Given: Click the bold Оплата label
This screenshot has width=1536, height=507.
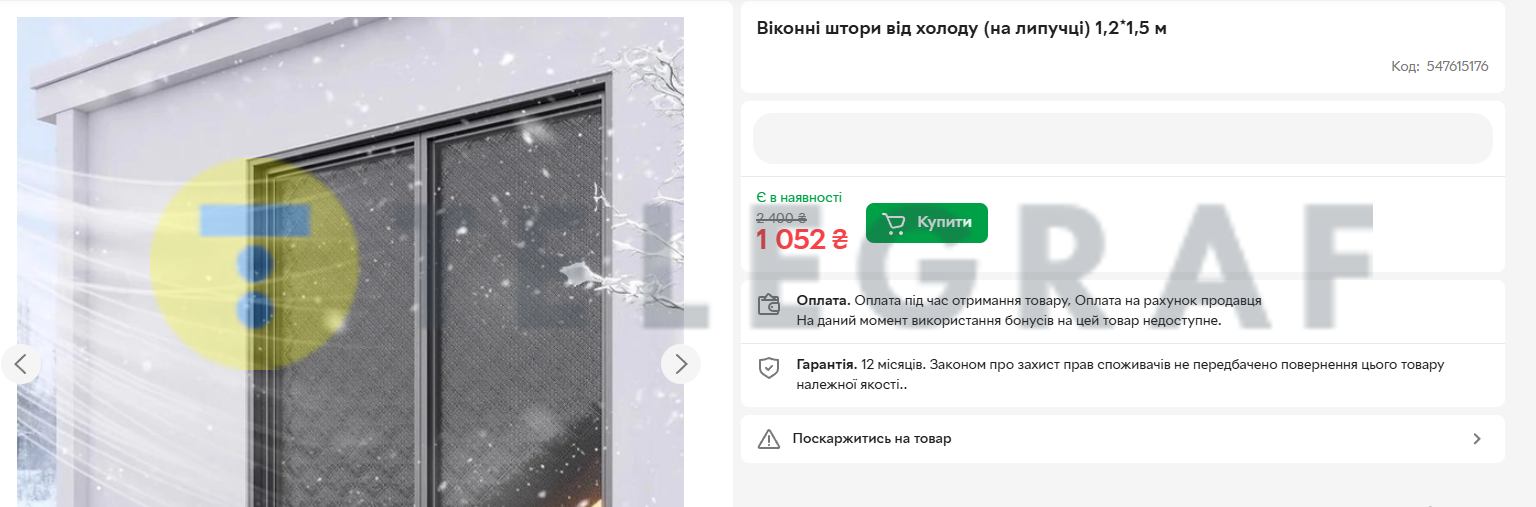Looking at the screenshot, I should 823,300.
